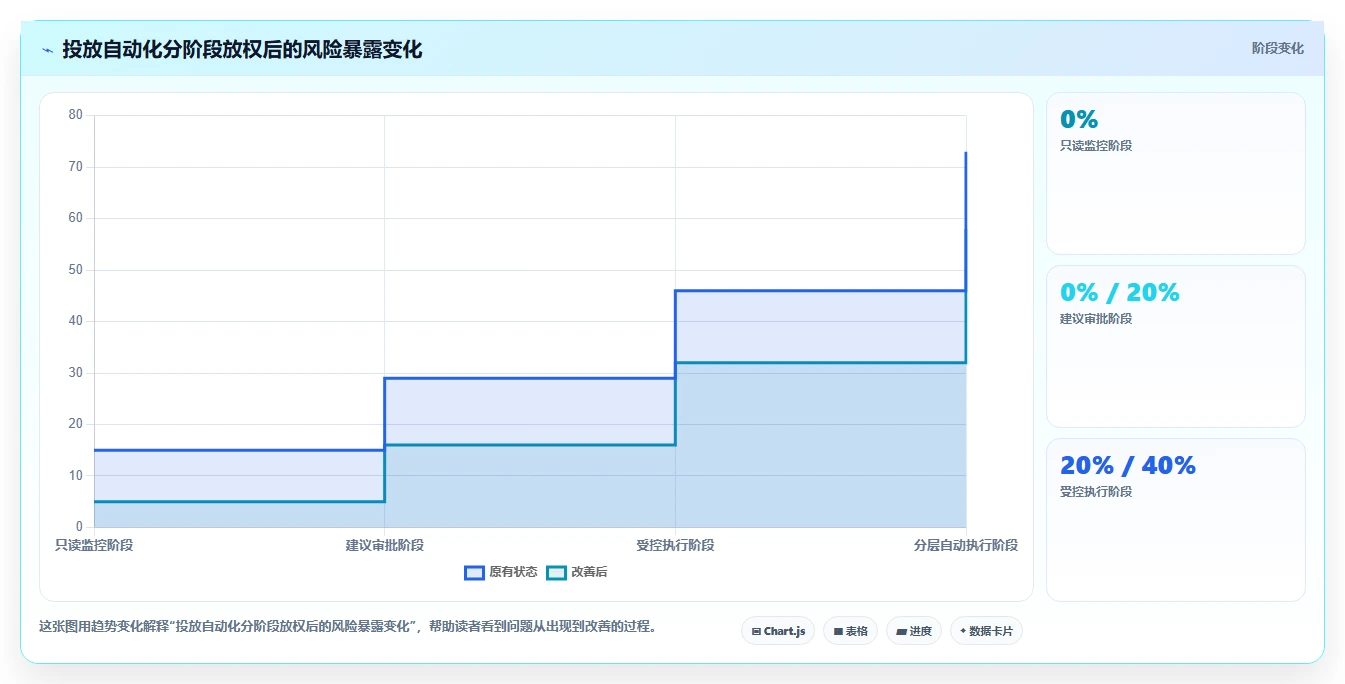Click the blue 原有状态 step line at 46
1345x684 pixels.
(x=820, y=291)
